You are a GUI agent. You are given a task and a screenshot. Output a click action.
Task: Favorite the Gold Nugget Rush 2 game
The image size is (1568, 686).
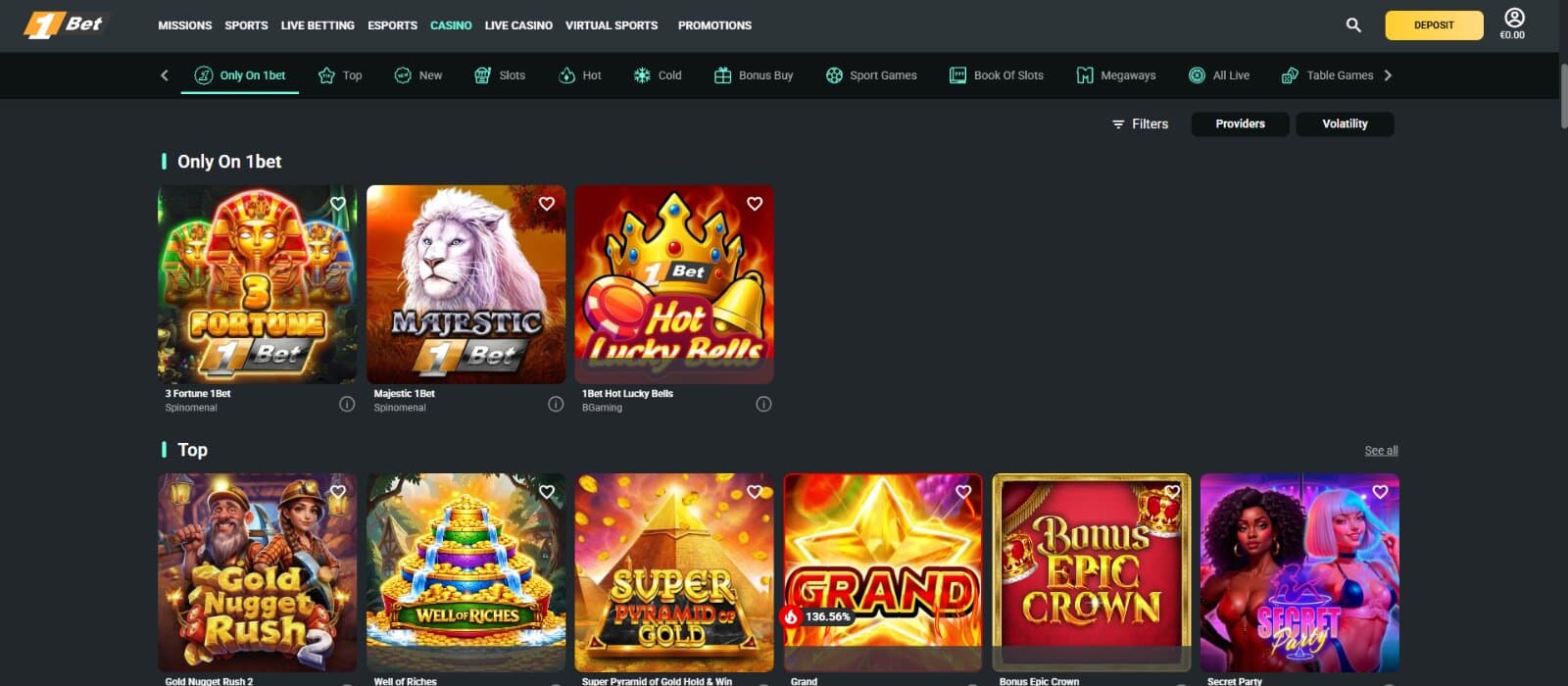click(338, 492)
